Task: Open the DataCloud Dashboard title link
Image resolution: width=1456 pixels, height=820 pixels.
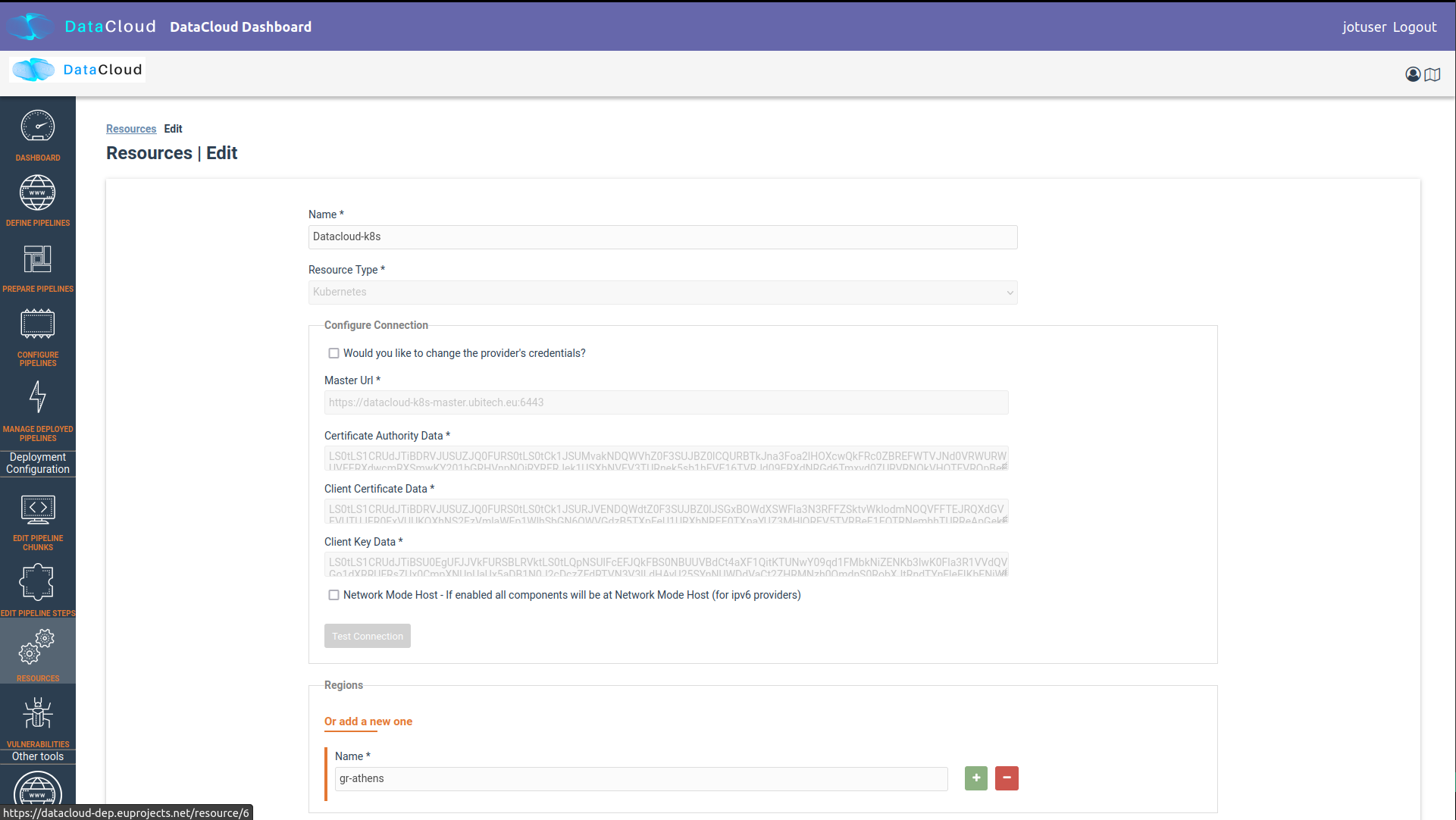Action: tap(240, 27)
